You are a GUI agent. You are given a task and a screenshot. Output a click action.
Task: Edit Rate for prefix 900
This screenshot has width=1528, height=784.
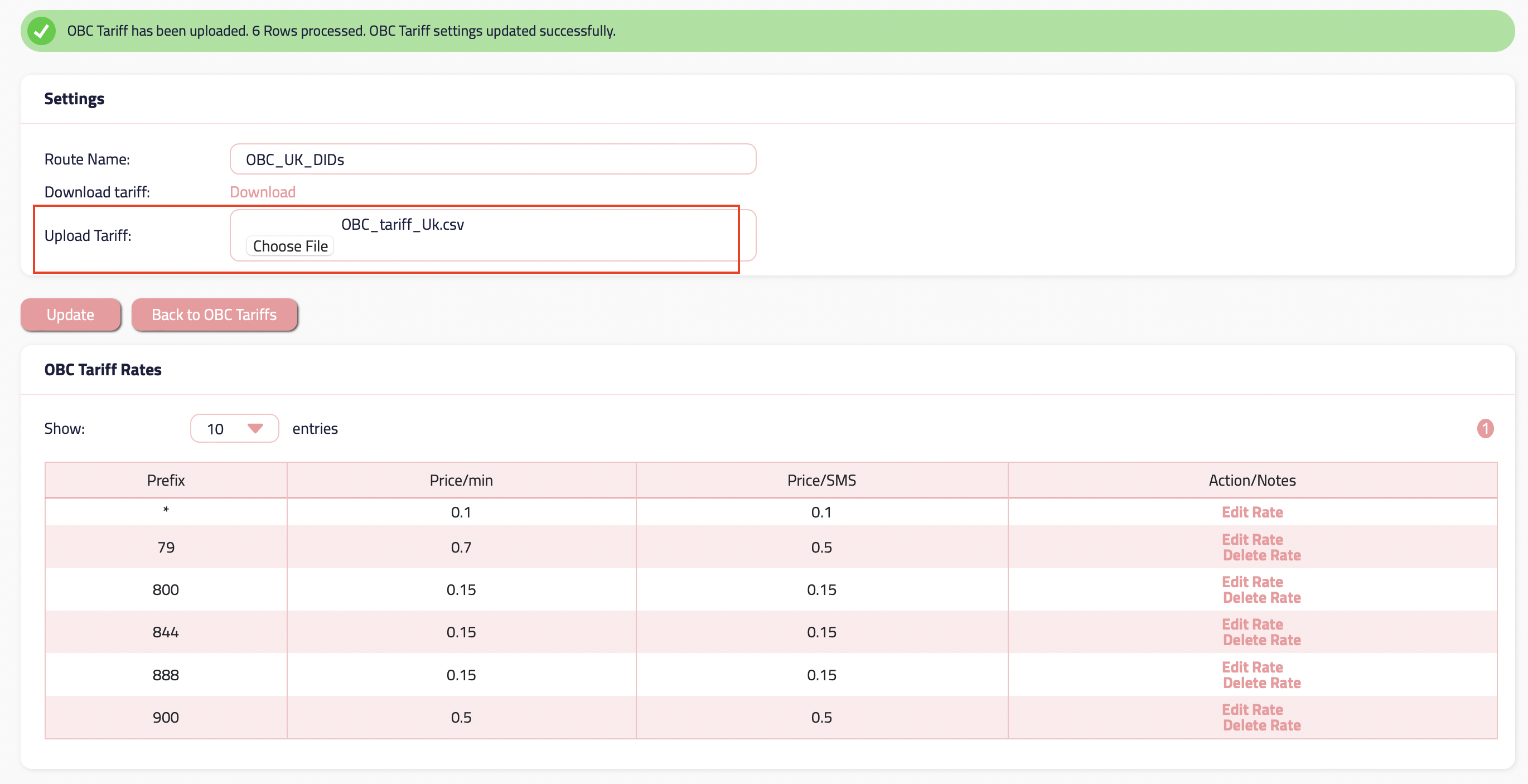pyautogui.click(x=1251, y=709)
